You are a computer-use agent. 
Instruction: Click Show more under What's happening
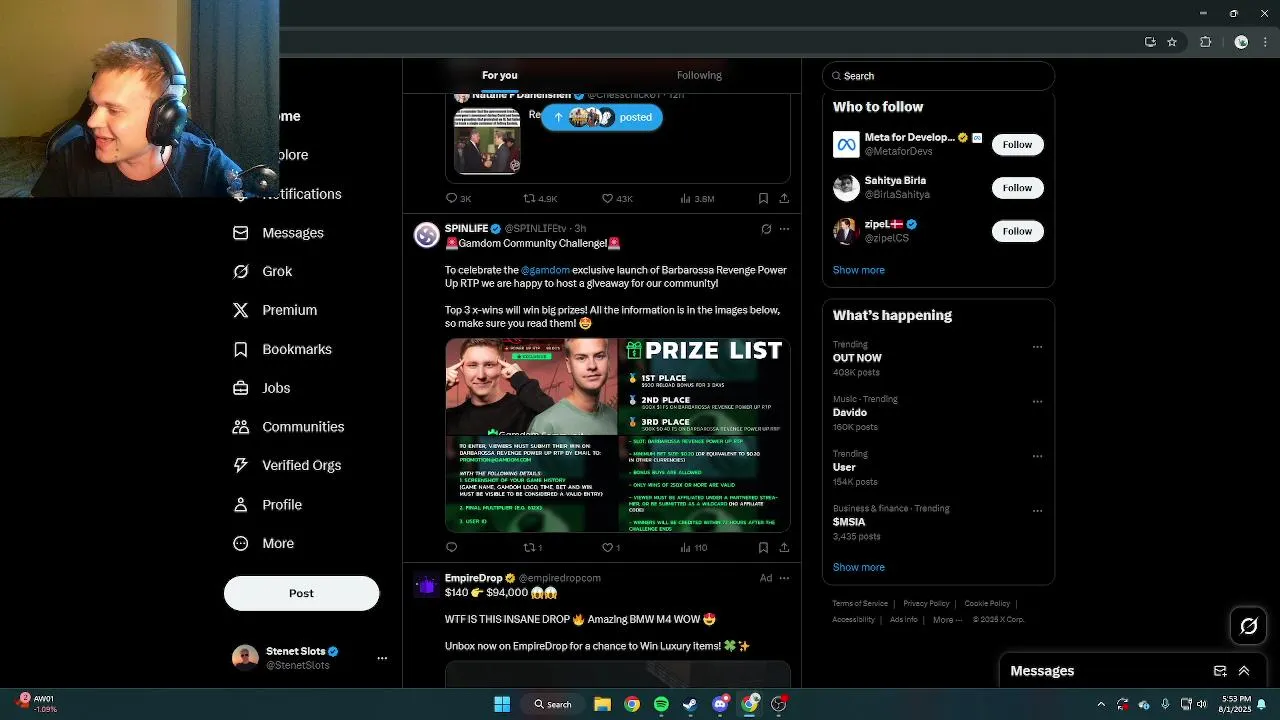858,567
